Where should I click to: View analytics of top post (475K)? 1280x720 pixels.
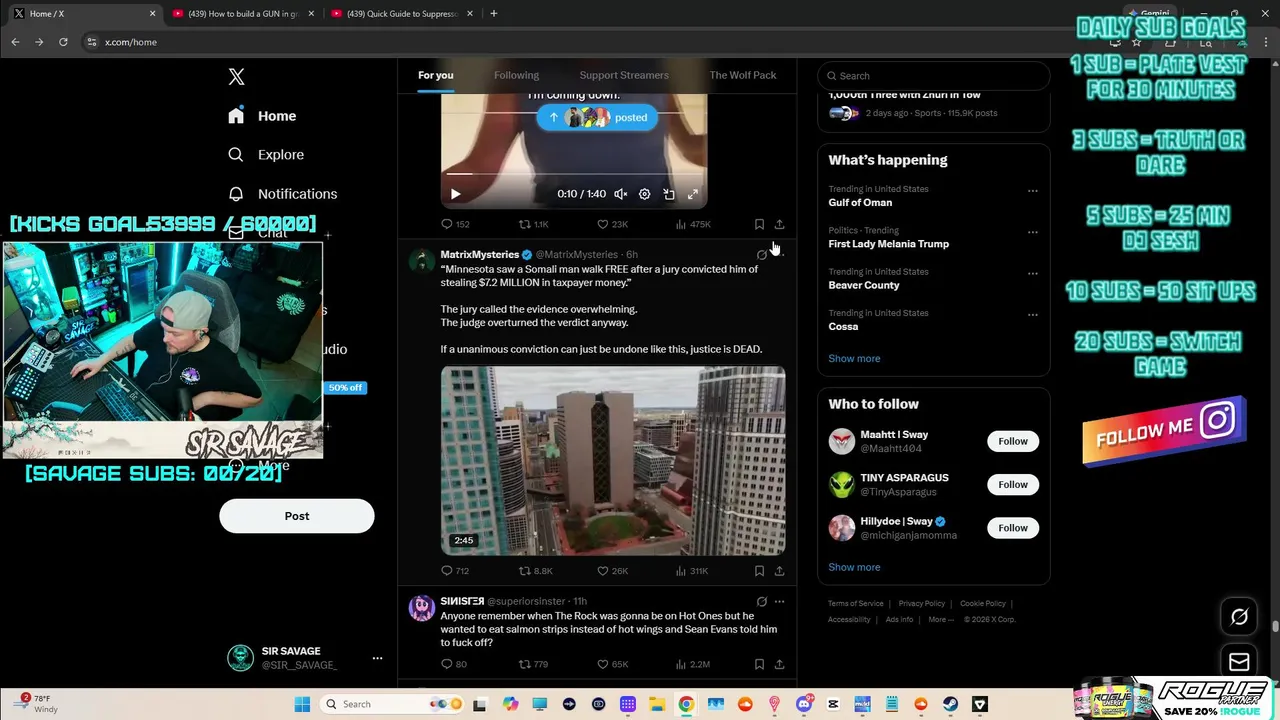[693, 224]
